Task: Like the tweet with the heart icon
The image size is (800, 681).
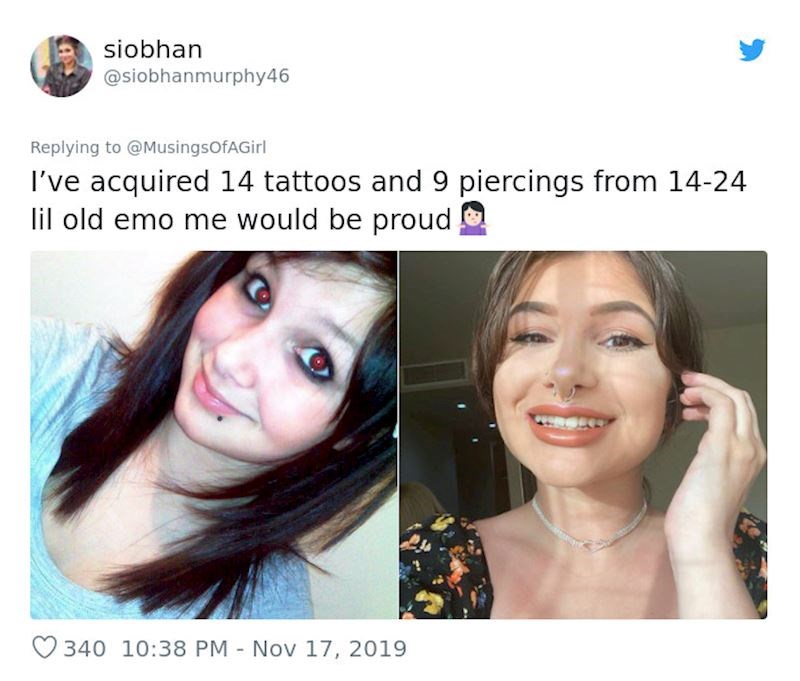Action: [46, 648]
